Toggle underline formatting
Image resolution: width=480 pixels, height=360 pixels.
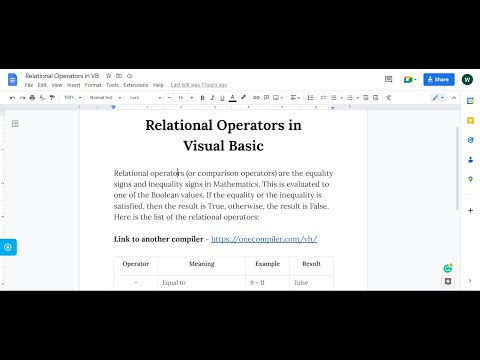tap(222, 98)
